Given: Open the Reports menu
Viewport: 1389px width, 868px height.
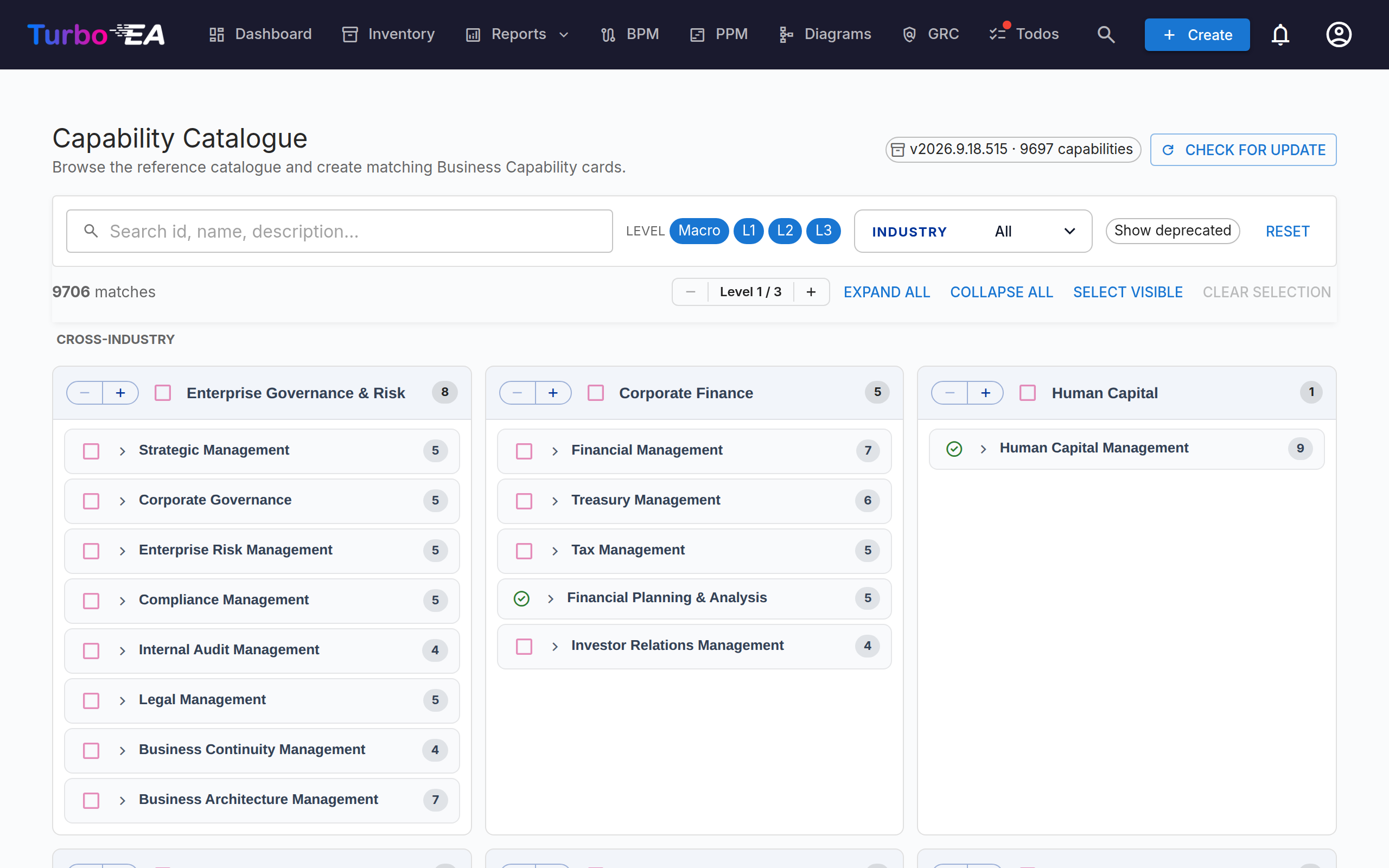Looking at the screenshot, I should click(517, 34).
